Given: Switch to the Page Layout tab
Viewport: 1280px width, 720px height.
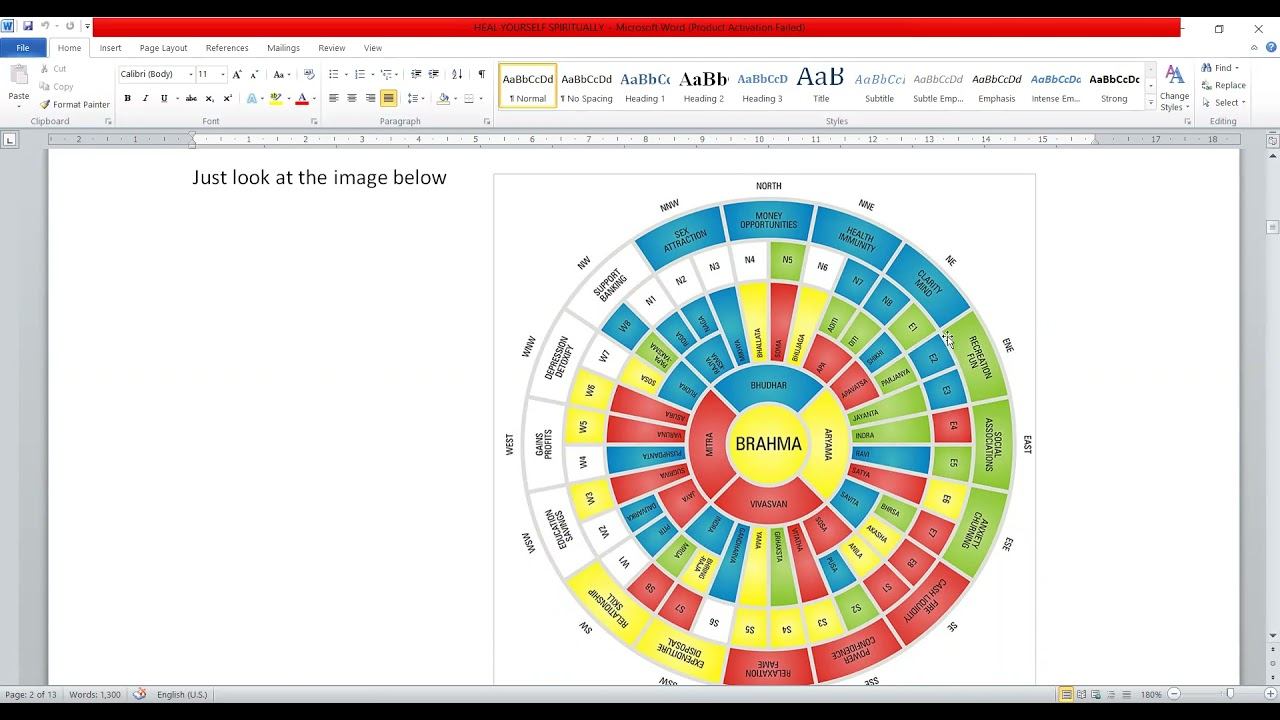Looking at the screenshot, I should coord(163,48).
